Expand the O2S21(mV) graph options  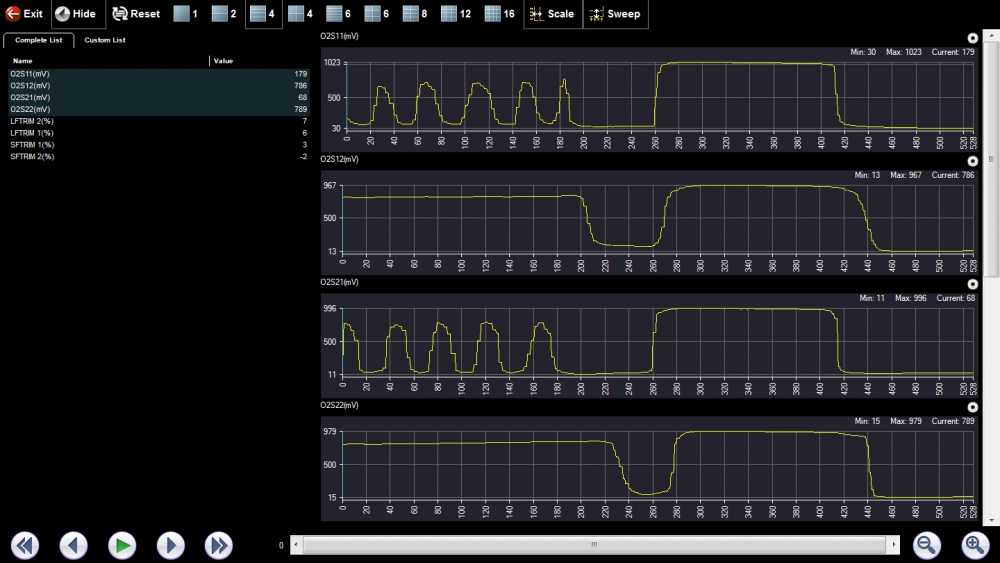pos(973,284)
